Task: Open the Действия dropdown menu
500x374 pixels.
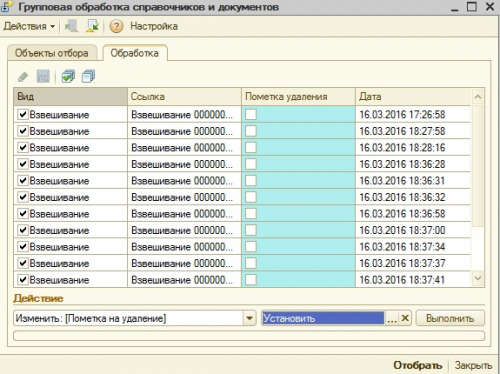Action: [29, 26]
